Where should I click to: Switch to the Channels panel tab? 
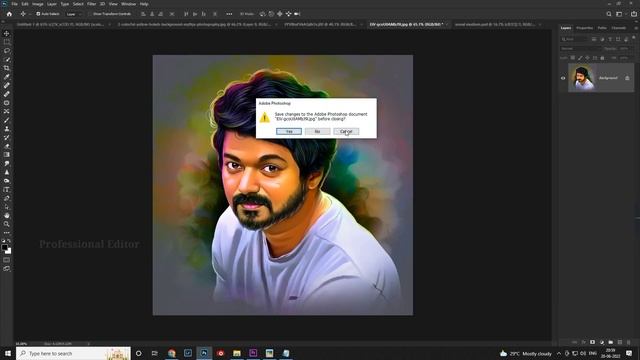[618, 28]
